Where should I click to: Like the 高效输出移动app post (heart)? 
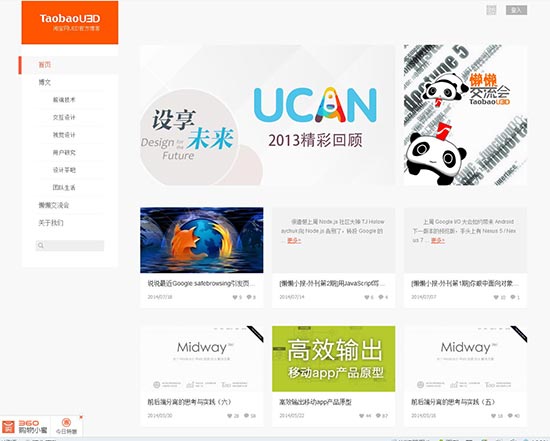(x=362, y=416)
